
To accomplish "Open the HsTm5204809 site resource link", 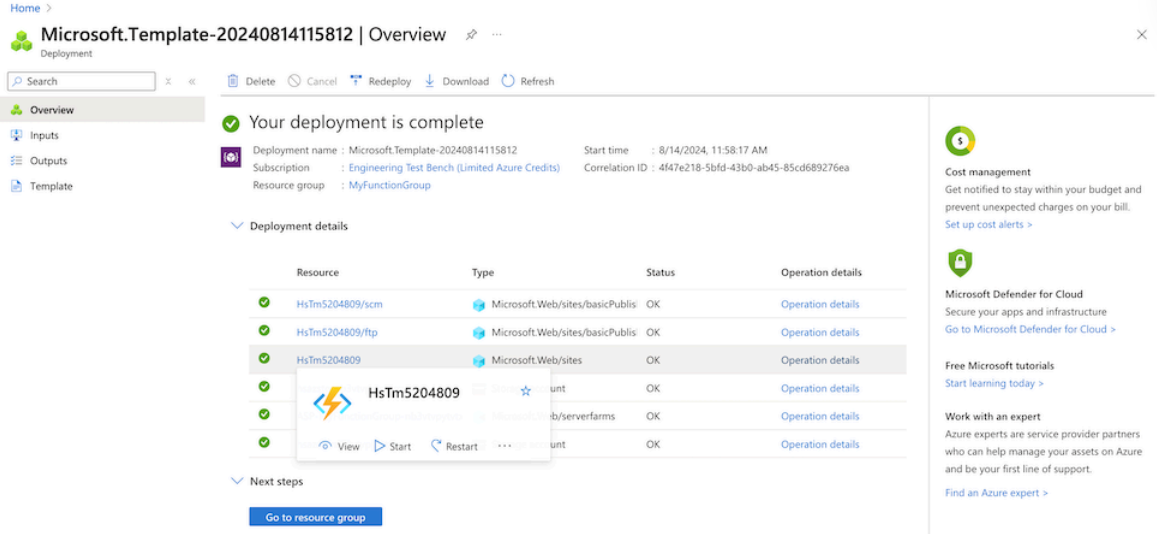I will (x=328, y=360).
